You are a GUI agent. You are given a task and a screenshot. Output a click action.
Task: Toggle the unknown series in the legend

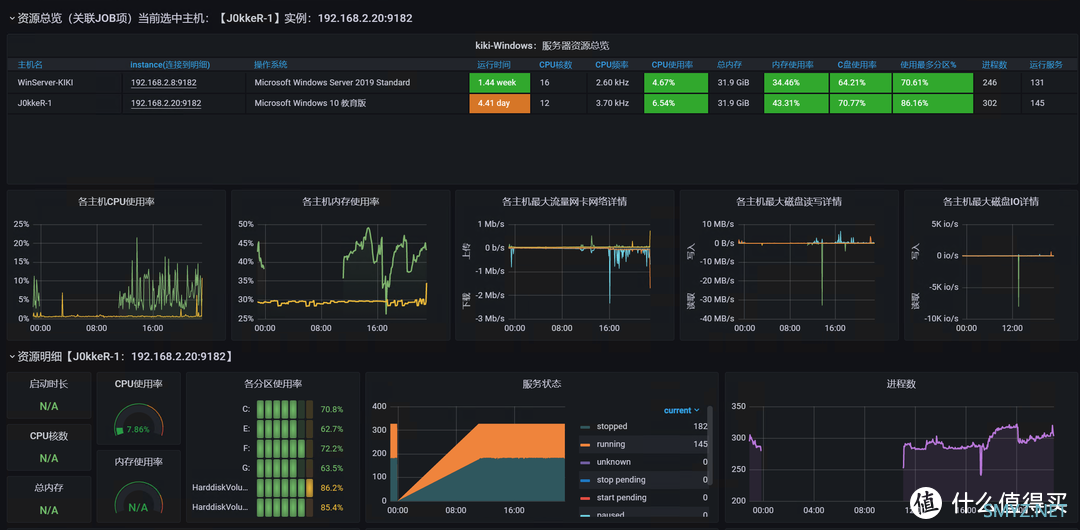[613, 462]
